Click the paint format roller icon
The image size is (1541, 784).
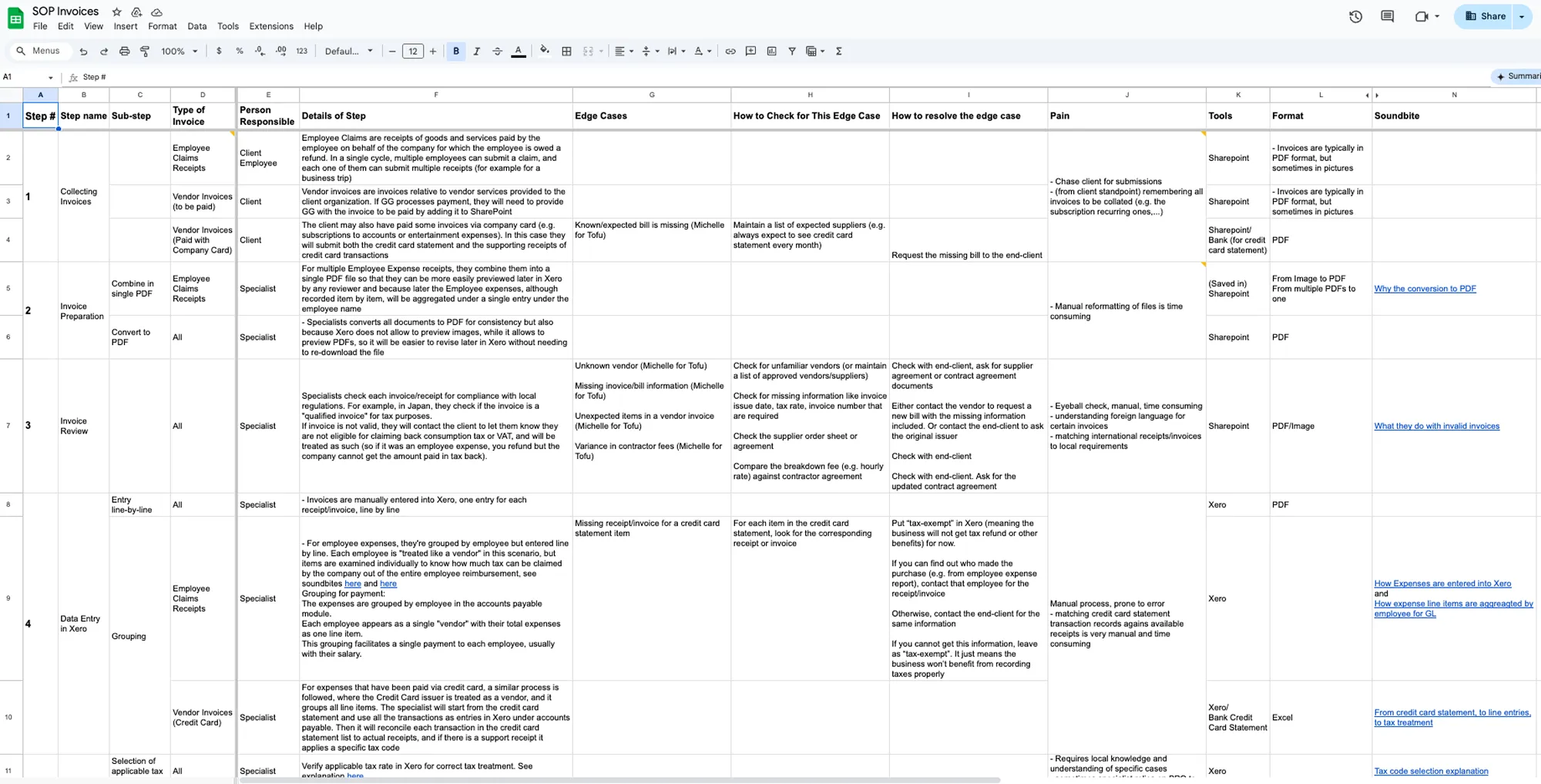(x=145, y=52)
